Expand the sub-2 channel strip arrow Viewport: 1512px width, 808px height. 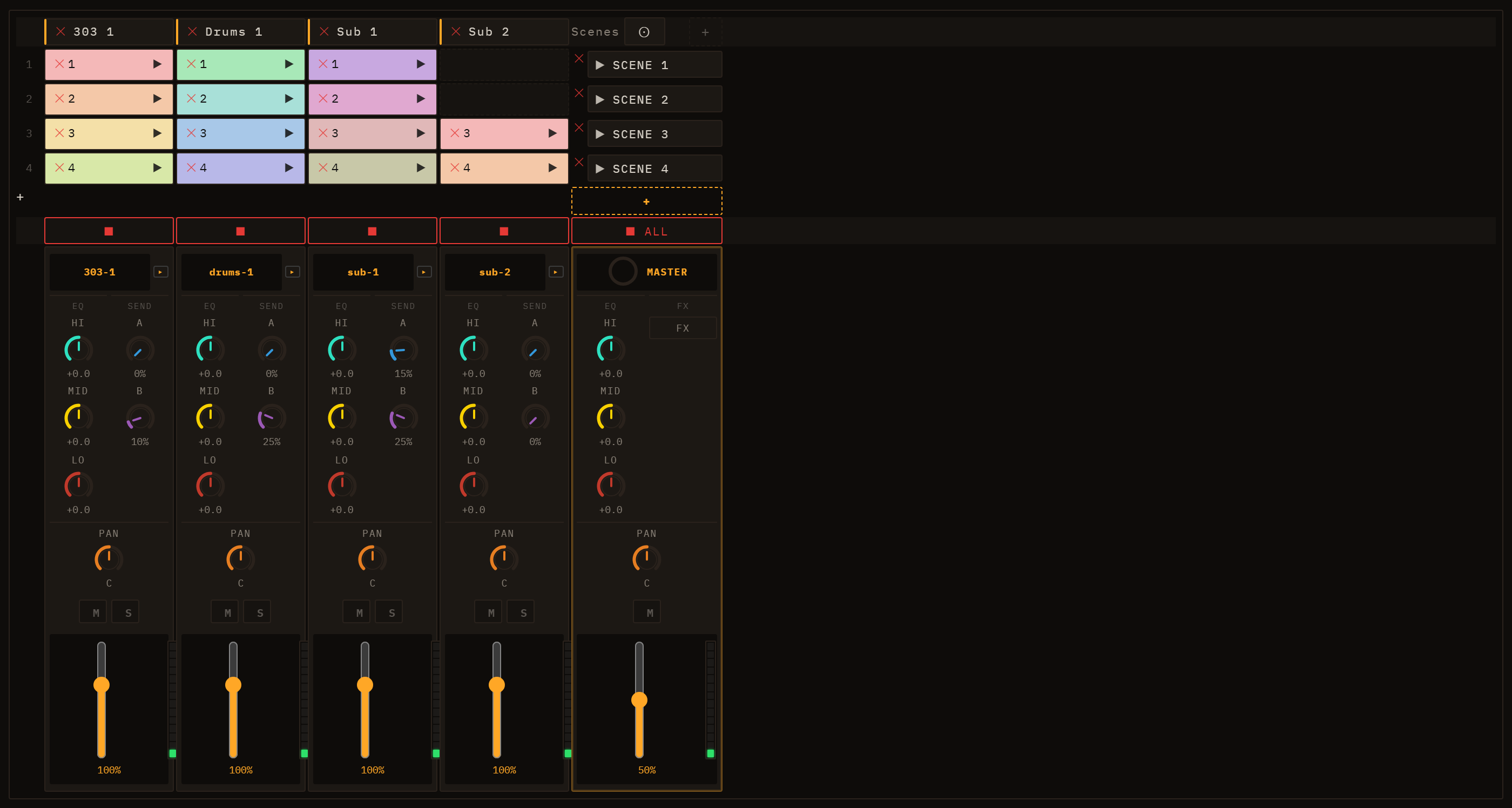556,272
